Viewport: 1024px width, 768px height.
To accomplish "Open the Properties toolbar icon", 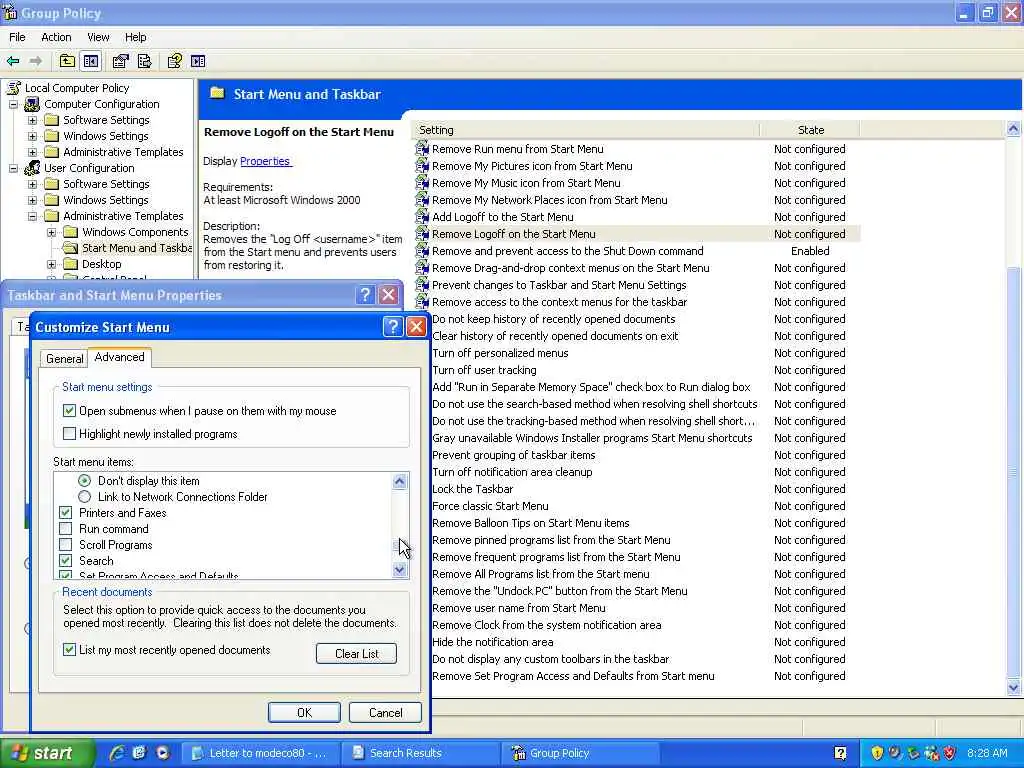I will (x=120, y=61).
